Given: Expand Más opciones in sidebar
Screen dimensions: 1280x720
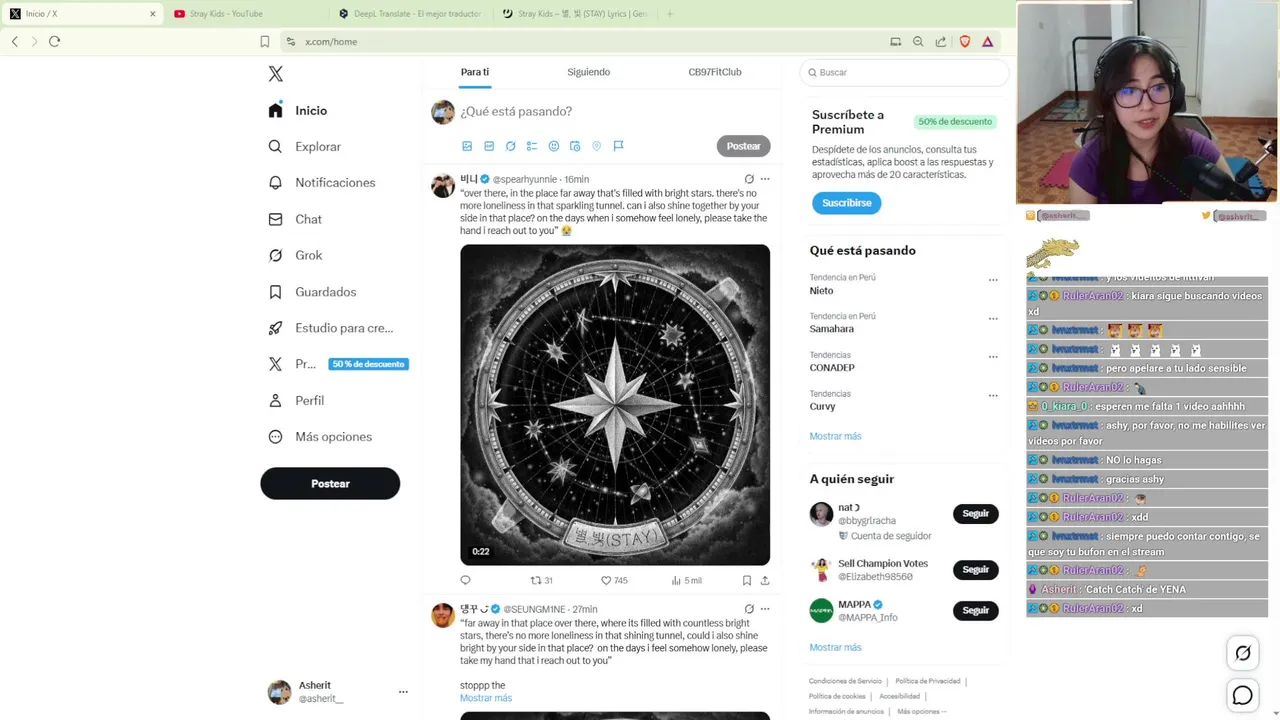Looking at the screenshot, I should [x=321, y=437].
